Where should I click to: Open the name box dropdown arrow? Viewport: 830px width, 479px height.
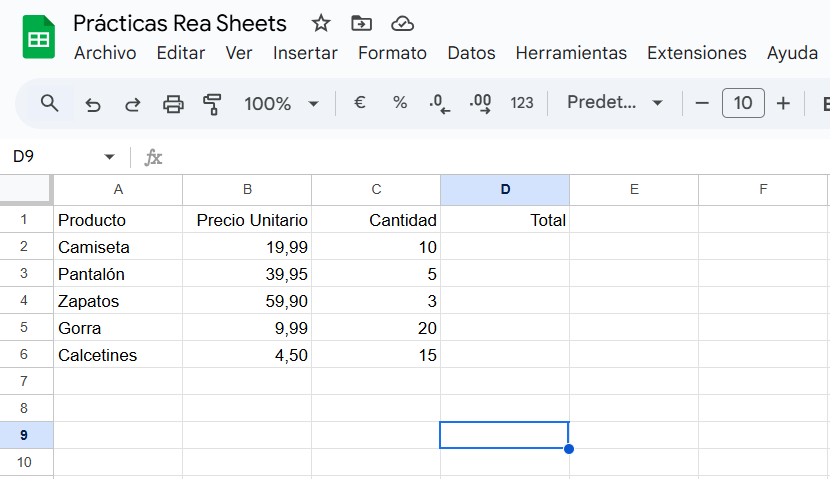[x=109, y=157]
